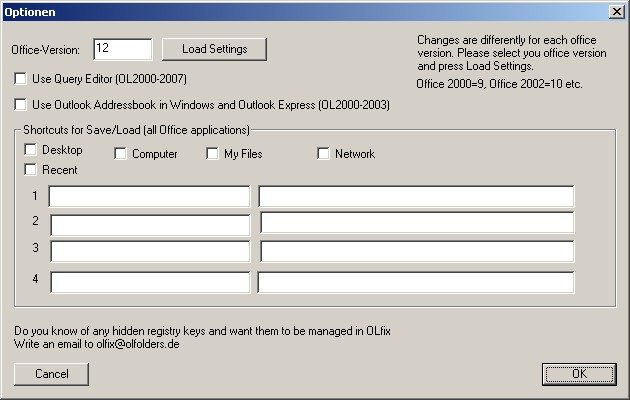Click row 4 left text field
The image size is (630, 400).
(x=150, y=282)
